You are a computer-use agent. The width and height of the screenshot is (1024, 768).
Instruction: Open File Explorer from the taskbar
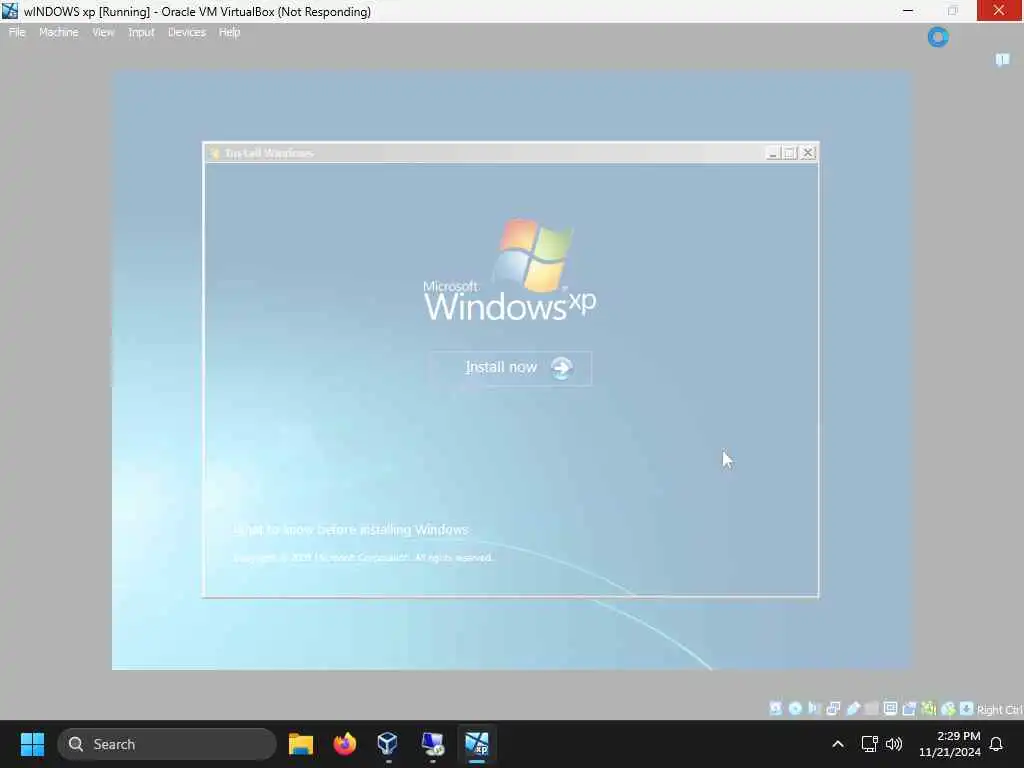(300, 744)
